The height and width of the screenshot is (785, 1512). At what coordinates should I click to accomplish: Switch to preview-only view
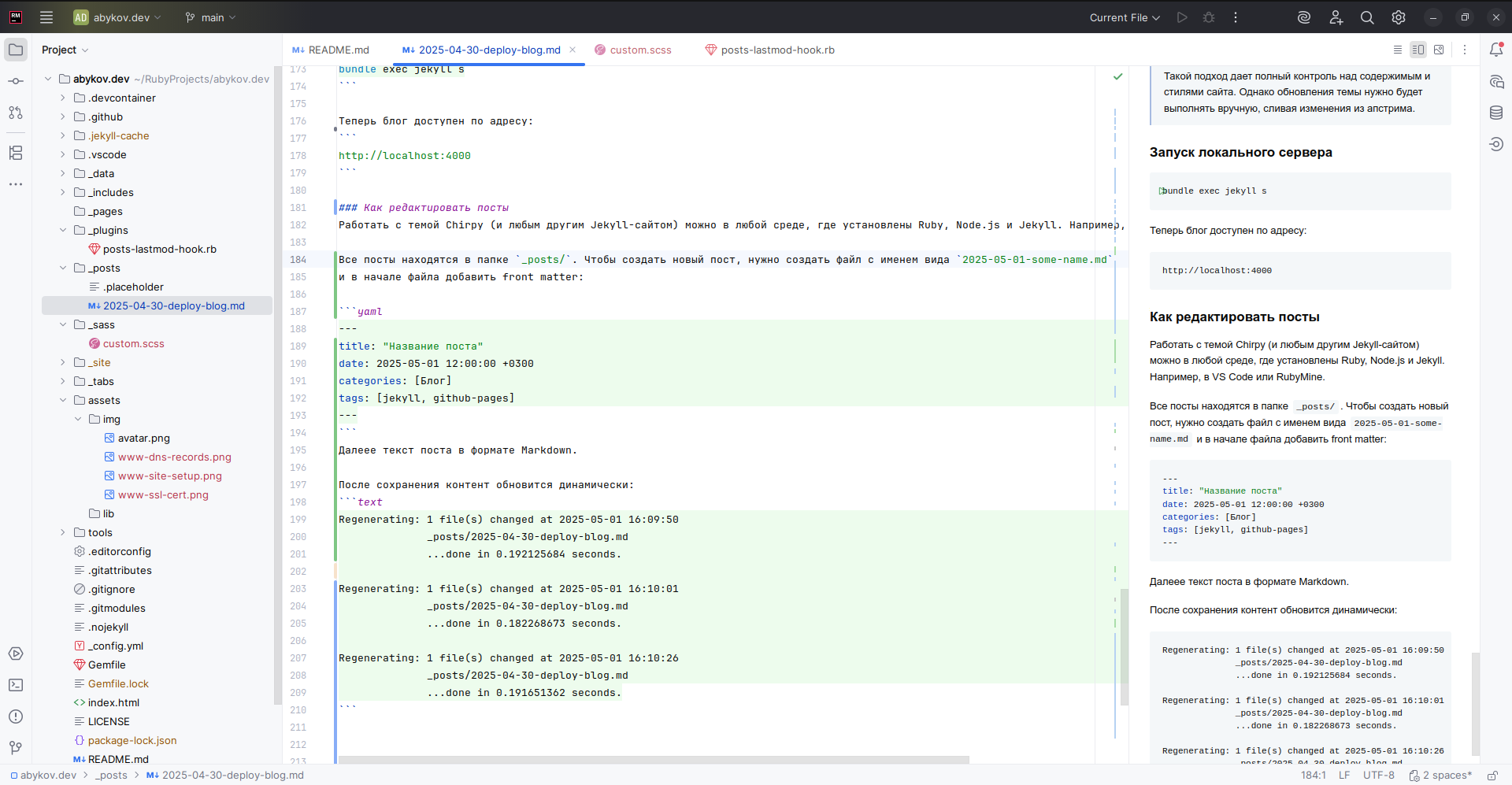point(1439,50)
